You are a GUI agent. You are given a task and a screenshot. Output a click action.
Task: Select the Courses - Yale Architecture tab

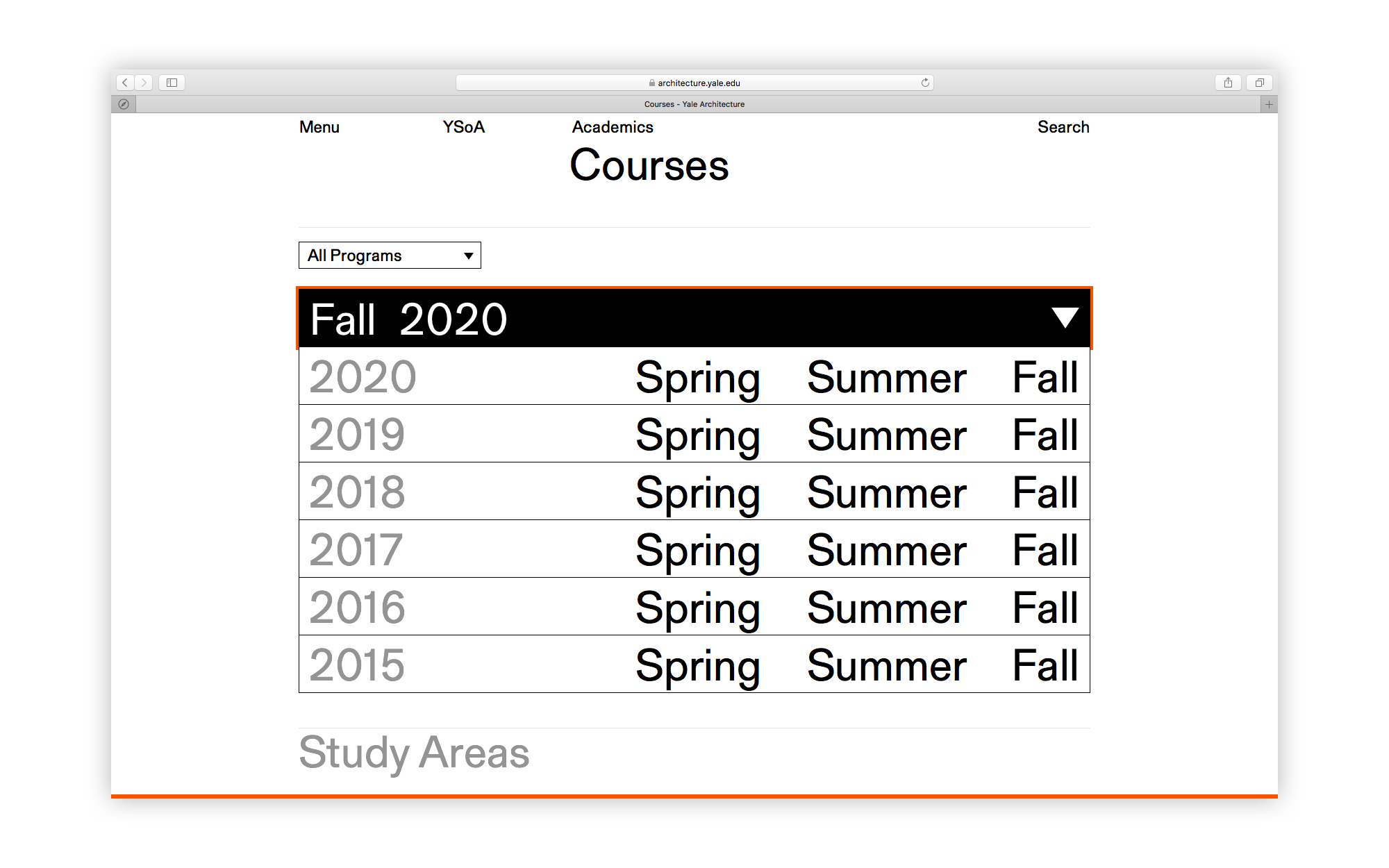coord(694,104)
